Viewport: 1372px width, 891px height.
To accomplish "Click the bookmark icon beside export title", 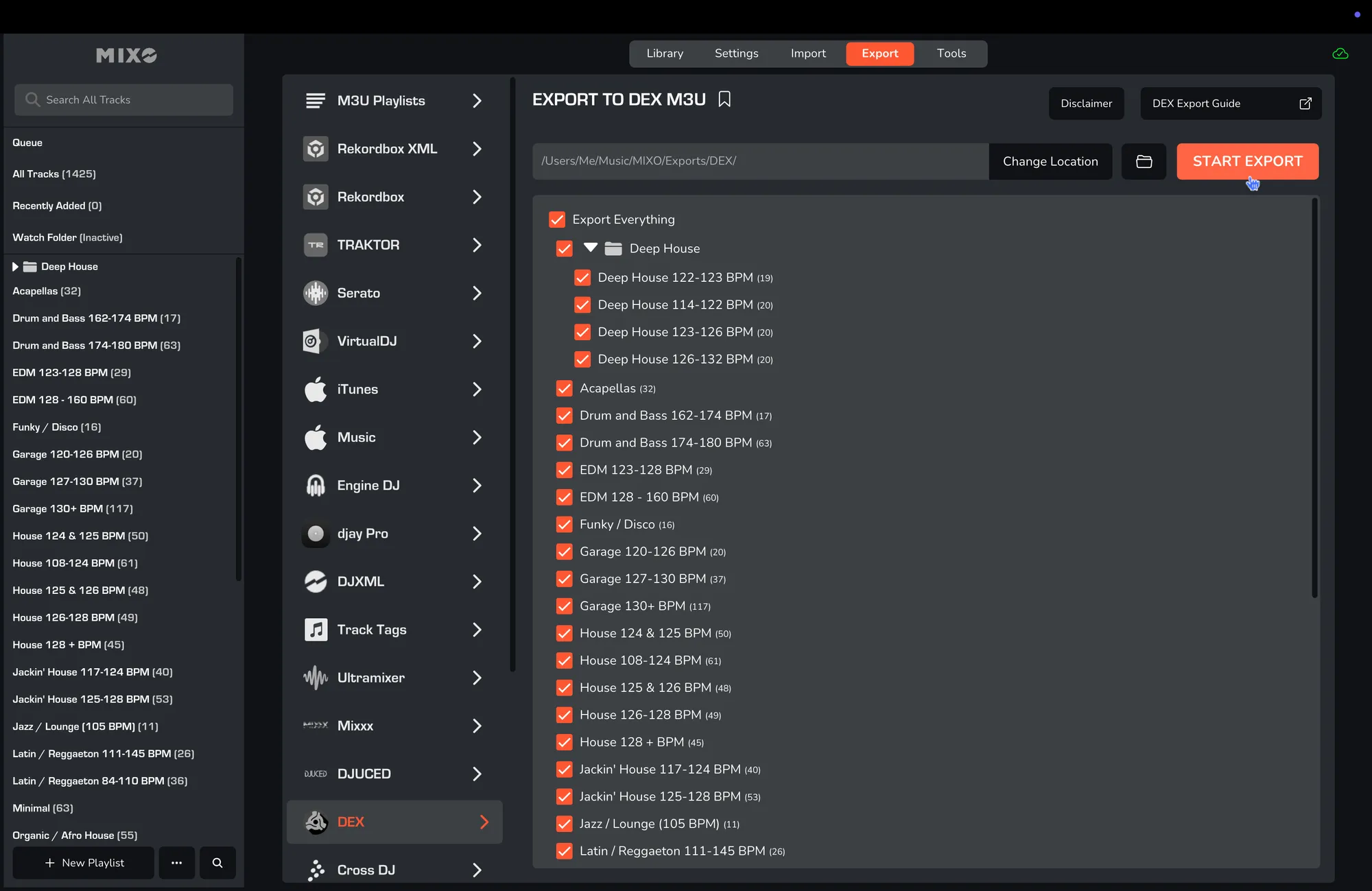I will pos(724,99).
